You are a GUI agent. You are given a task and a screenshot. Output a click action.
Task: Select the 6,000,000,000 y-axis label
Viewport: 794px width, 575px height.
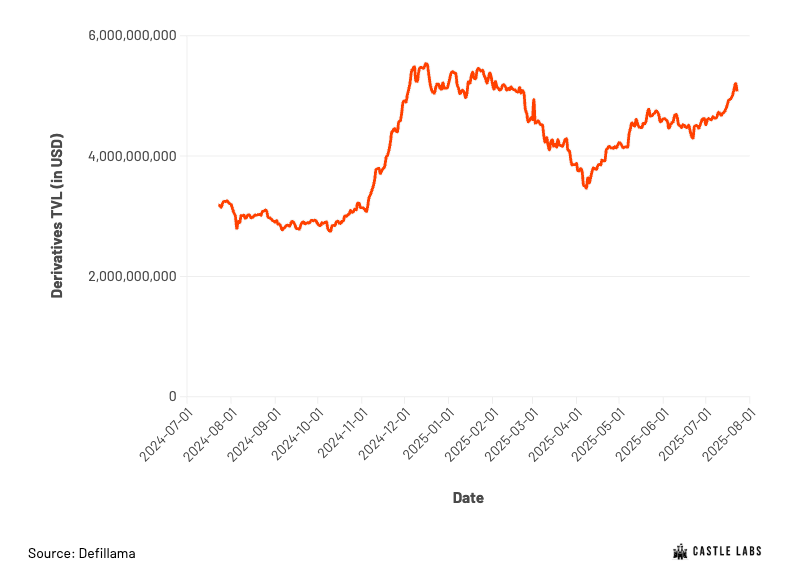[x=132, y=35]
